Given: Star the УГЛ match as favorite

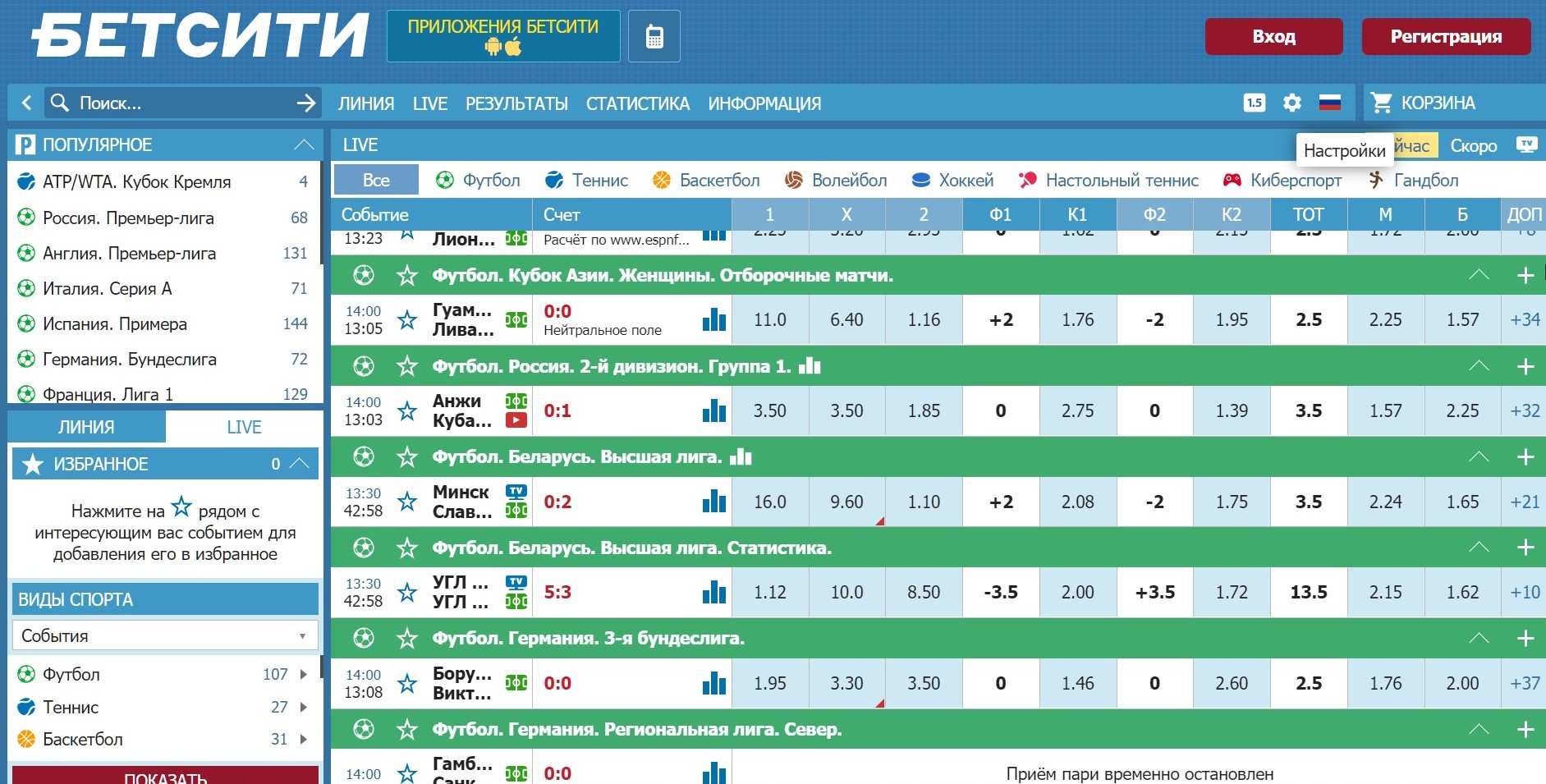Looking at the screenshot, I should pyautogui.click(x=407, y=592).
